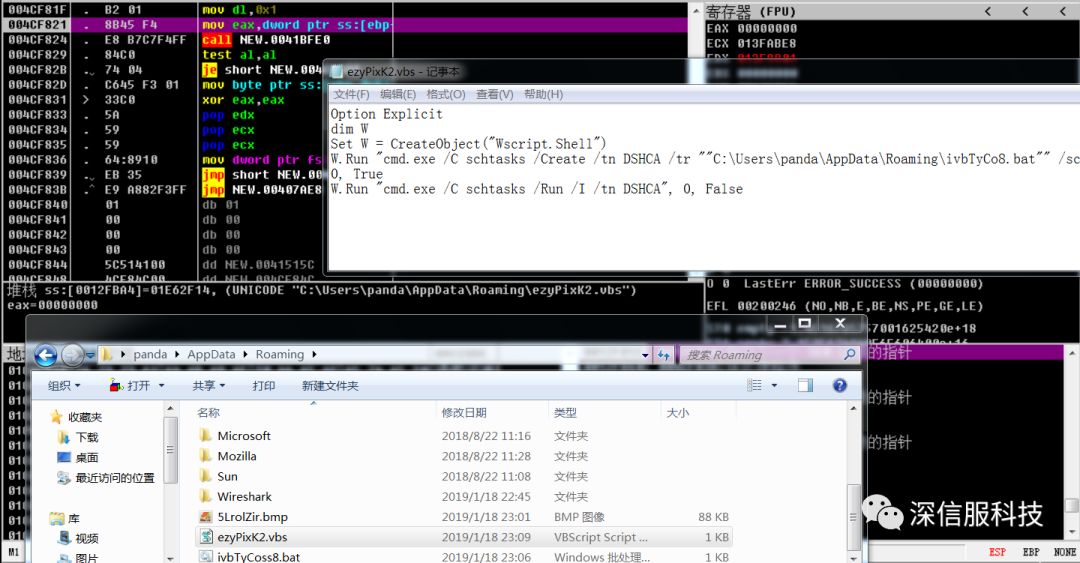
Task: Click the AppData breadcrumb segment
Action: click(211, 354)
